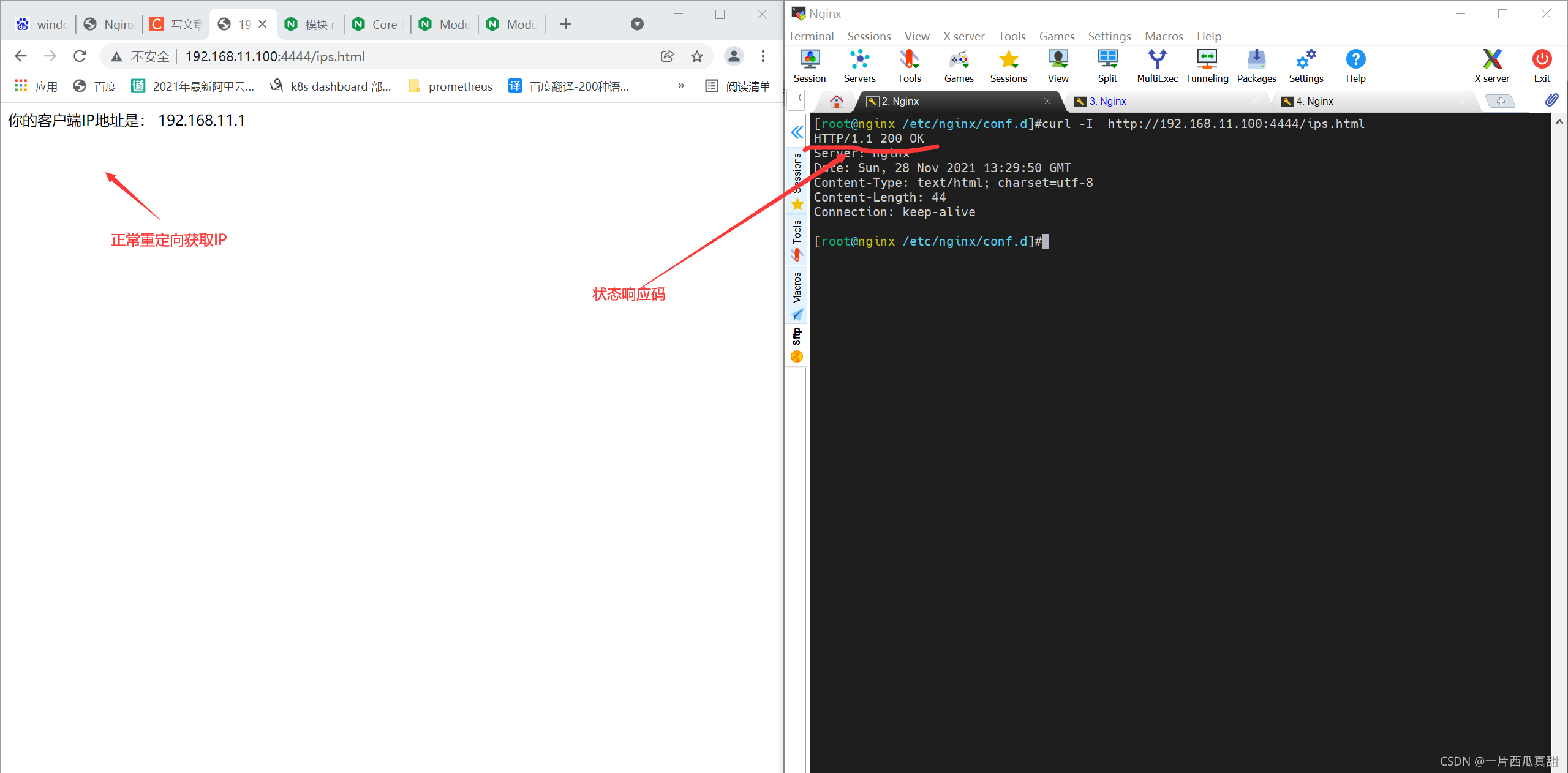Viewport: 1568px width, 773px height.
Task: Open the reading list button
Action: pos(737,86)
